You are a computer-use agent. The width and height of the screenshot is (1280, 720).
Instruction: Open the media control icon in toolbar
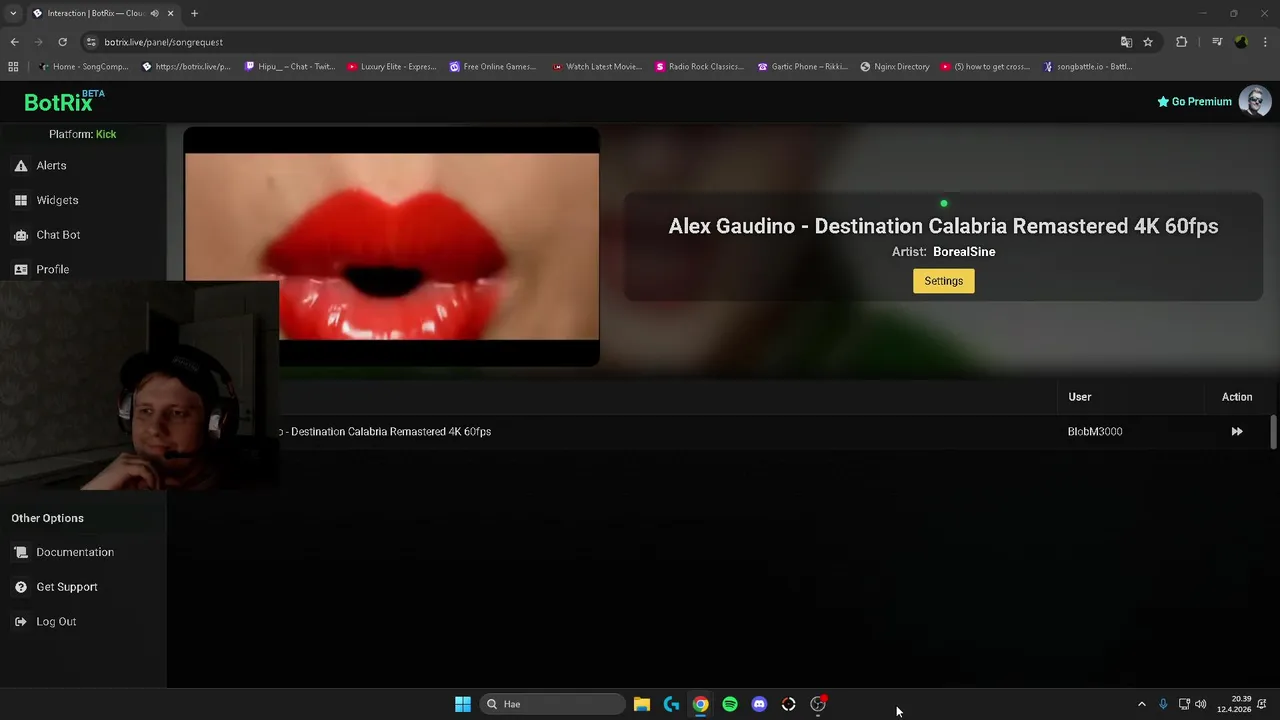point(1217,42)
